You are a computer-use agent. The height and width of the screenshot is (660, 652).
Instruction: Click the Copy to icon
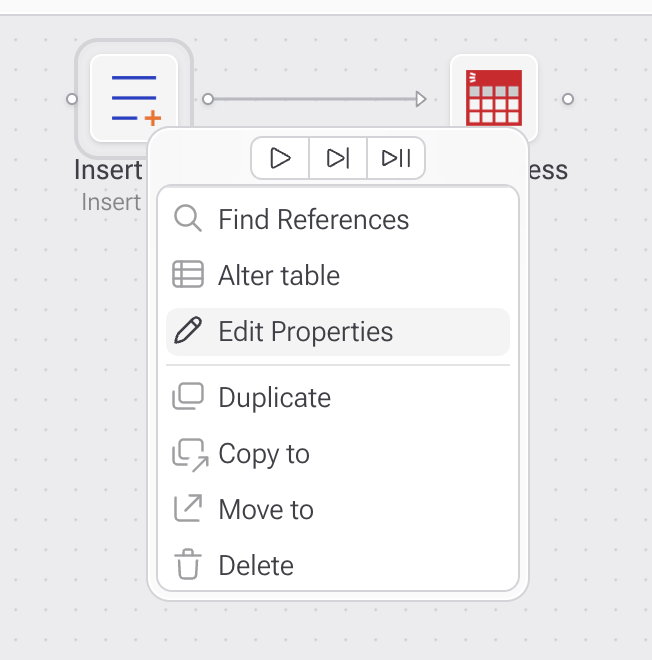188,453
